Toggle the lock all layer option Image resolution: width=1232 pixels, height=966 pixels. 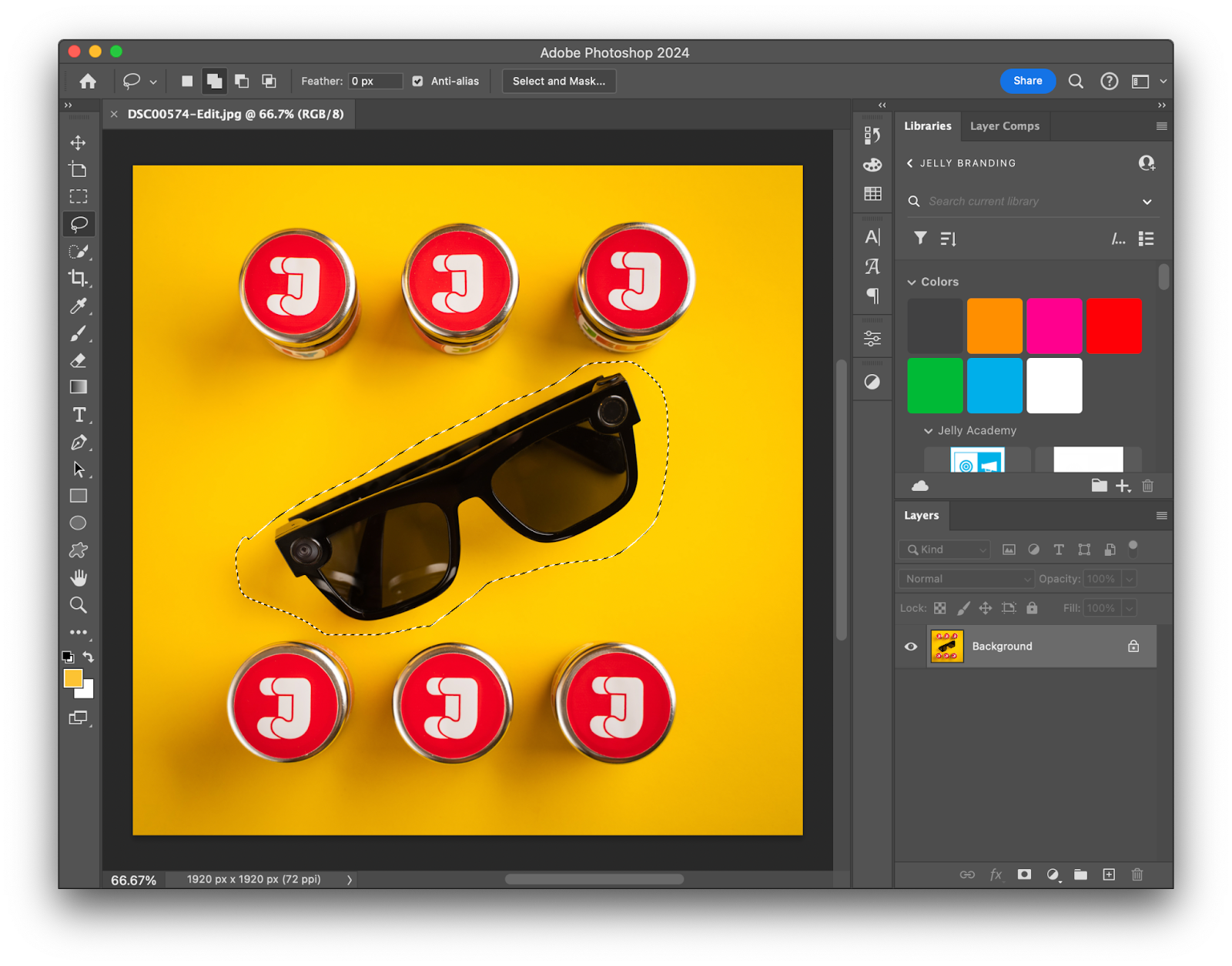[1032, 608]
